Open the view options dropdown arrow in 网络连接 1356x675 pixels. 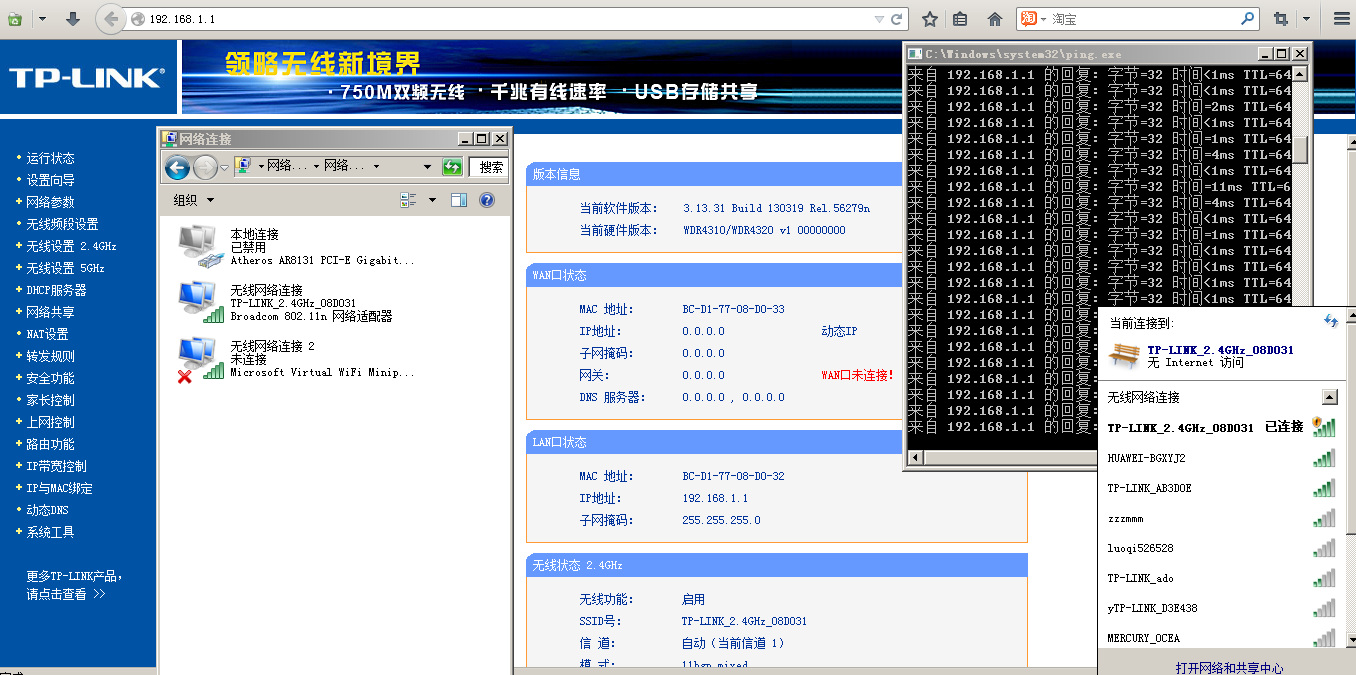(432, 200)
